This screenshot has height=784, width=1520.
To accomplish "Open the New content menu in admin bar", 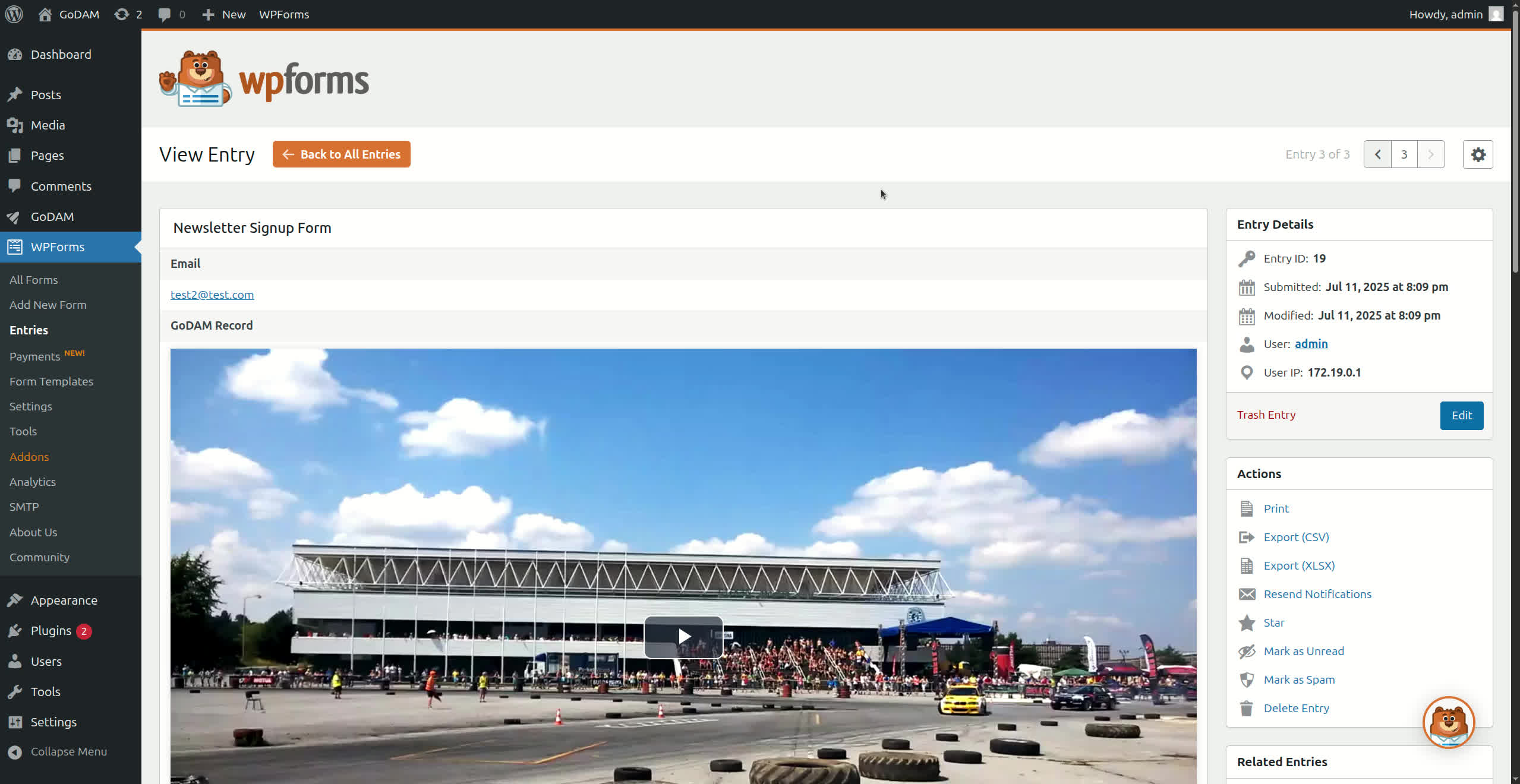I will coord(223,14).
